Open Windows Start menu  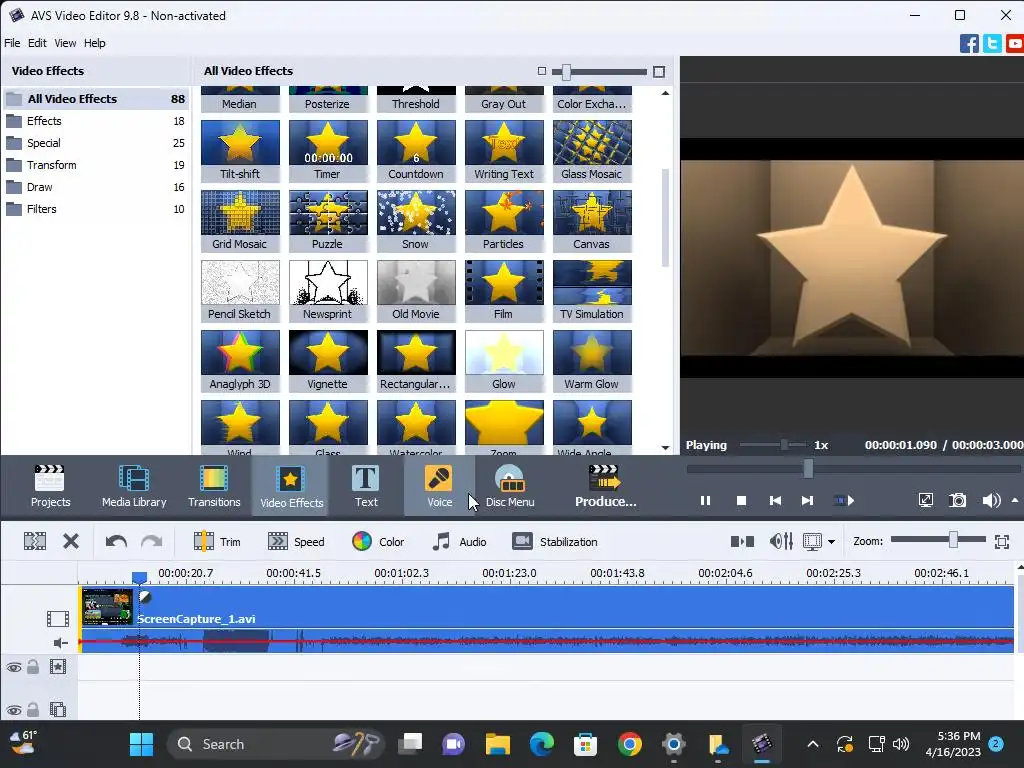(x=141, y=744)
